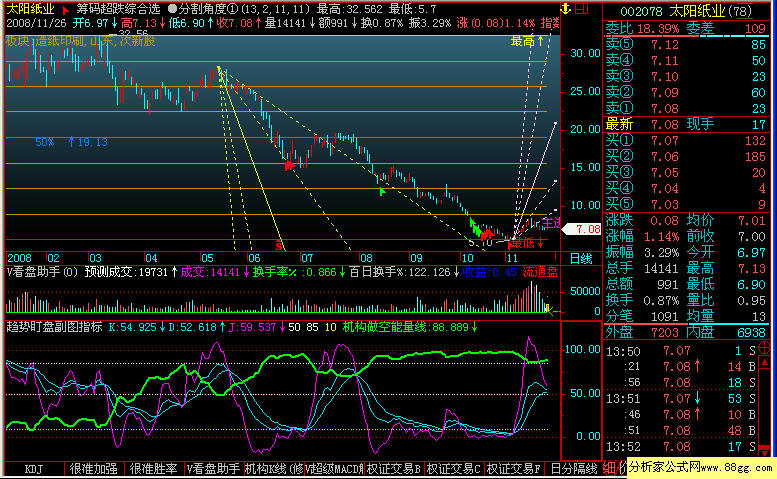Click the 13:51 7.07 tick with 53 S
Viewport: 777px width, 479px height.
[681, 399]
